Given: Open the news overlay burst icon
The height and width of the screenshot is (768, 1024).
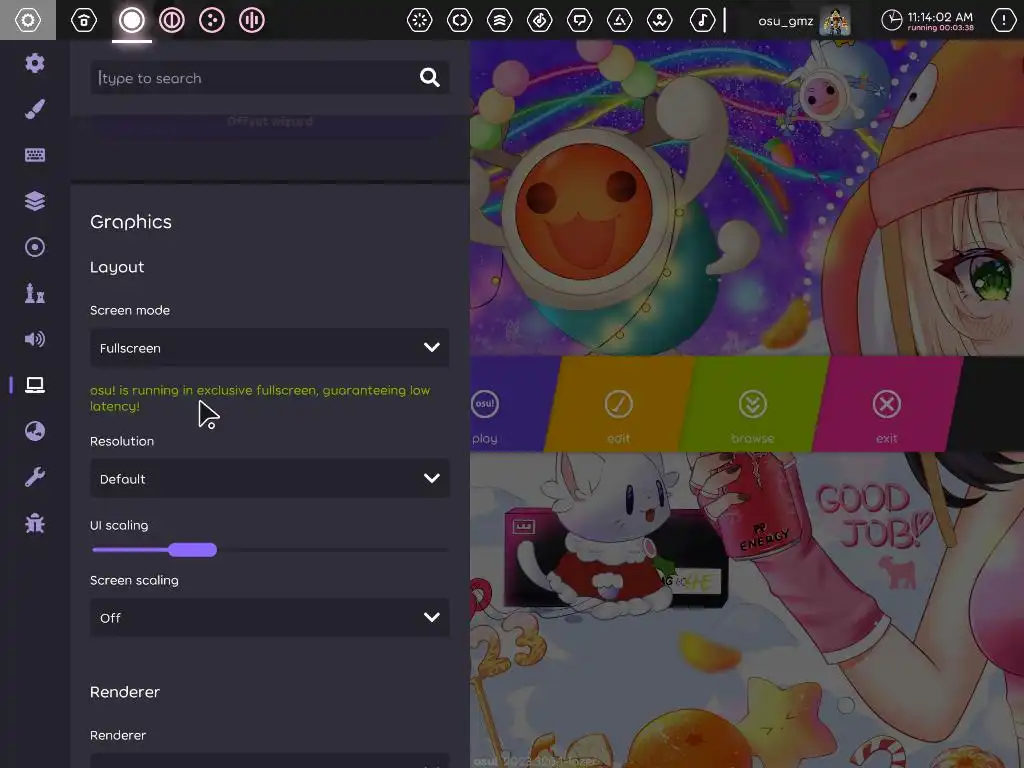Looking at the screenshot, I should [x=419, y=20].
